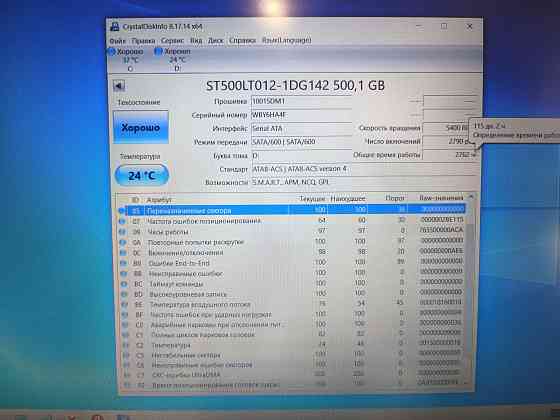Click the Стандарт ATA8-ACS field

(x=364, y=169)
